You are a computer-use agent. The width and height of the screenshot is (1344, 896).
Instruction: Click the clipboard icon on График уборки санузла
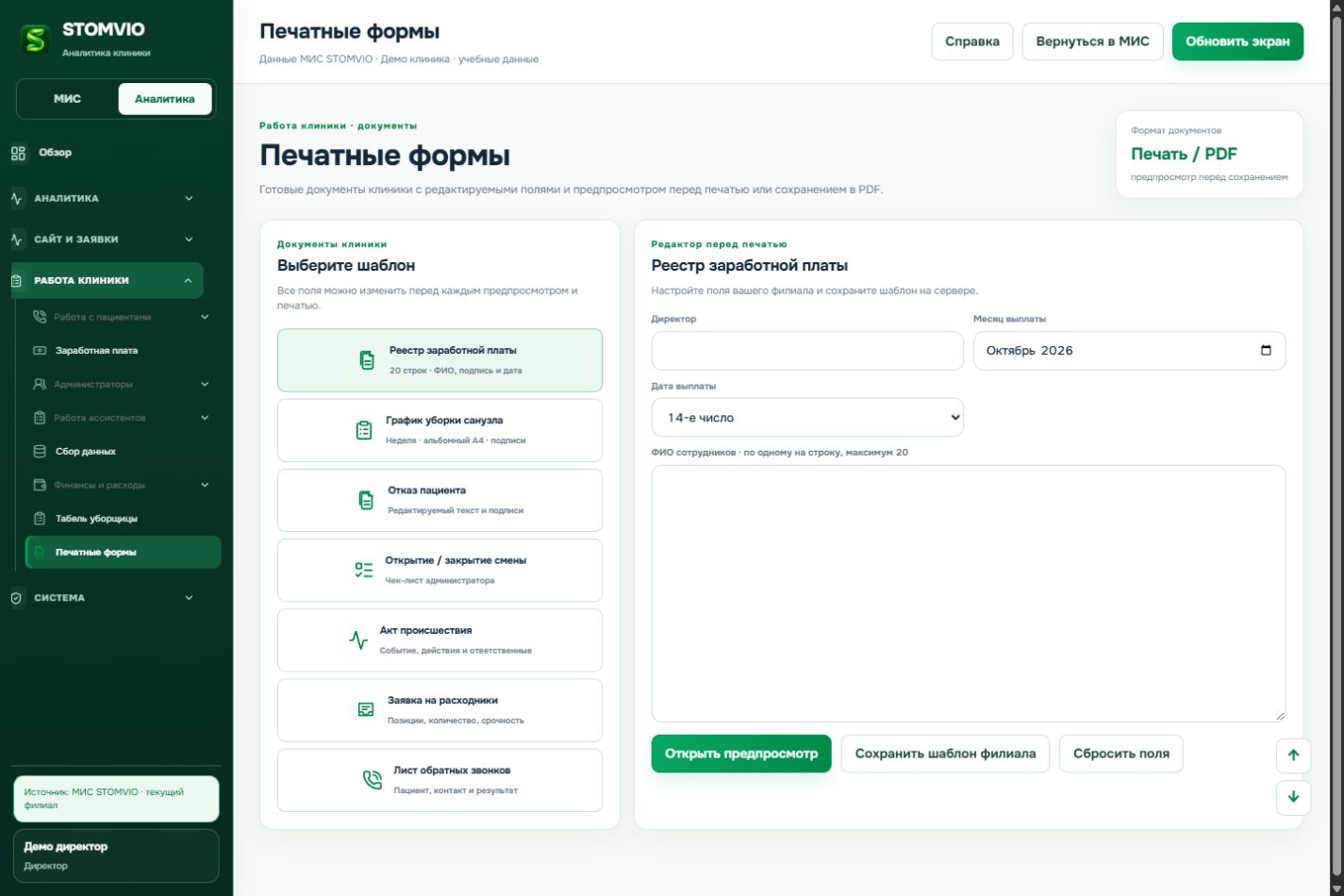363,430
